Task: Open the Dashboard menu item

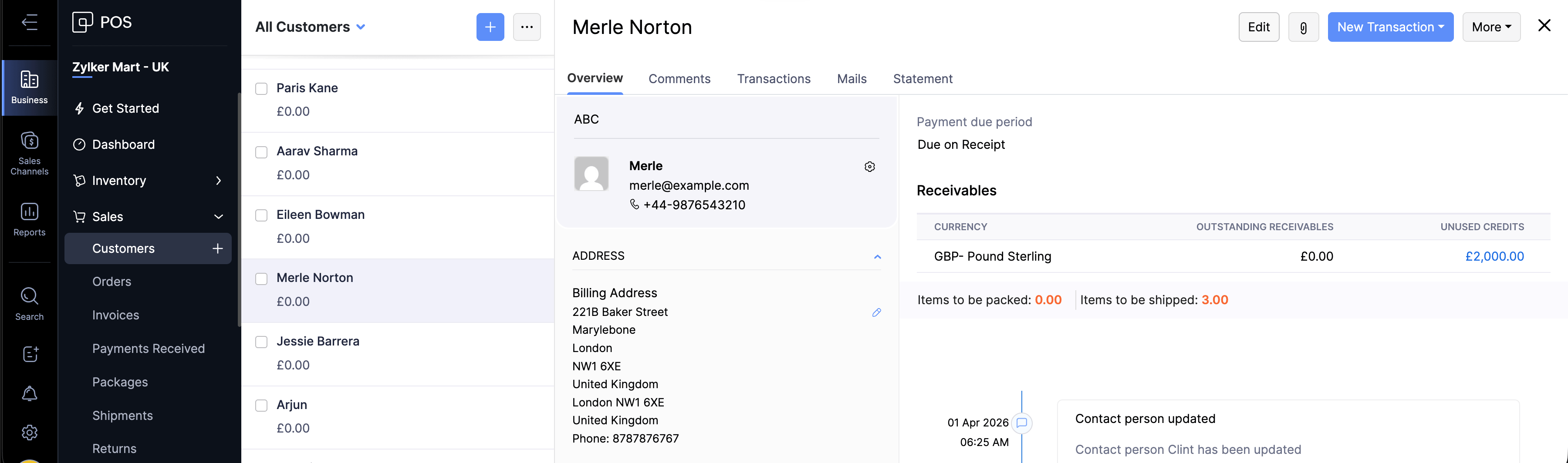Action: coord(123,144)
